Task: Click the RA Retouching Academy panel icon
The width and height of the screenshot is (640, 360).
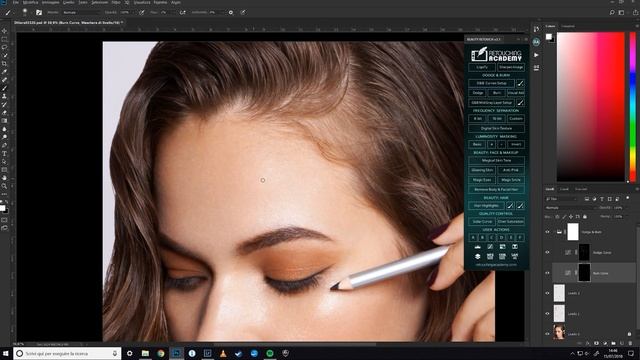Action: pyautogui.click(x=536, y=42)
